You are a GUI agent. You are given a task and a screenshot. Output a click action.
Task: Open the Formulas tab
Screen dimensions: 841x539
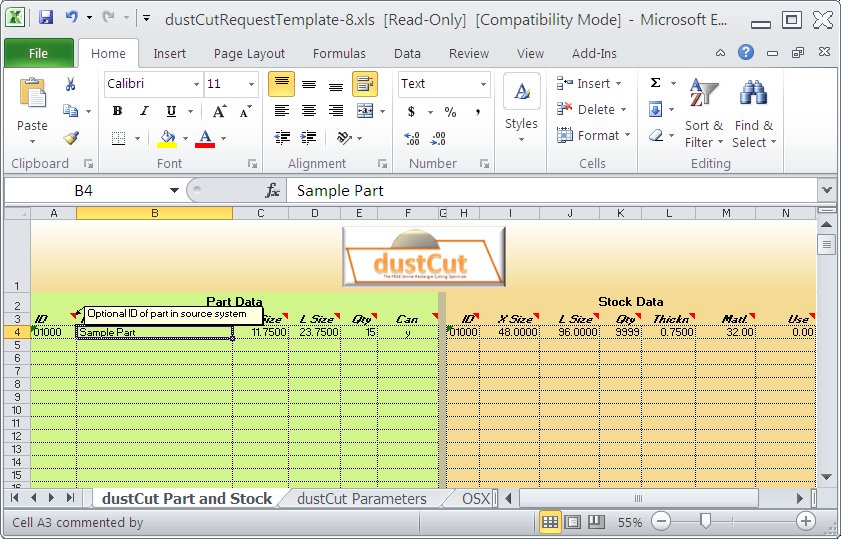tap(339, 54)
